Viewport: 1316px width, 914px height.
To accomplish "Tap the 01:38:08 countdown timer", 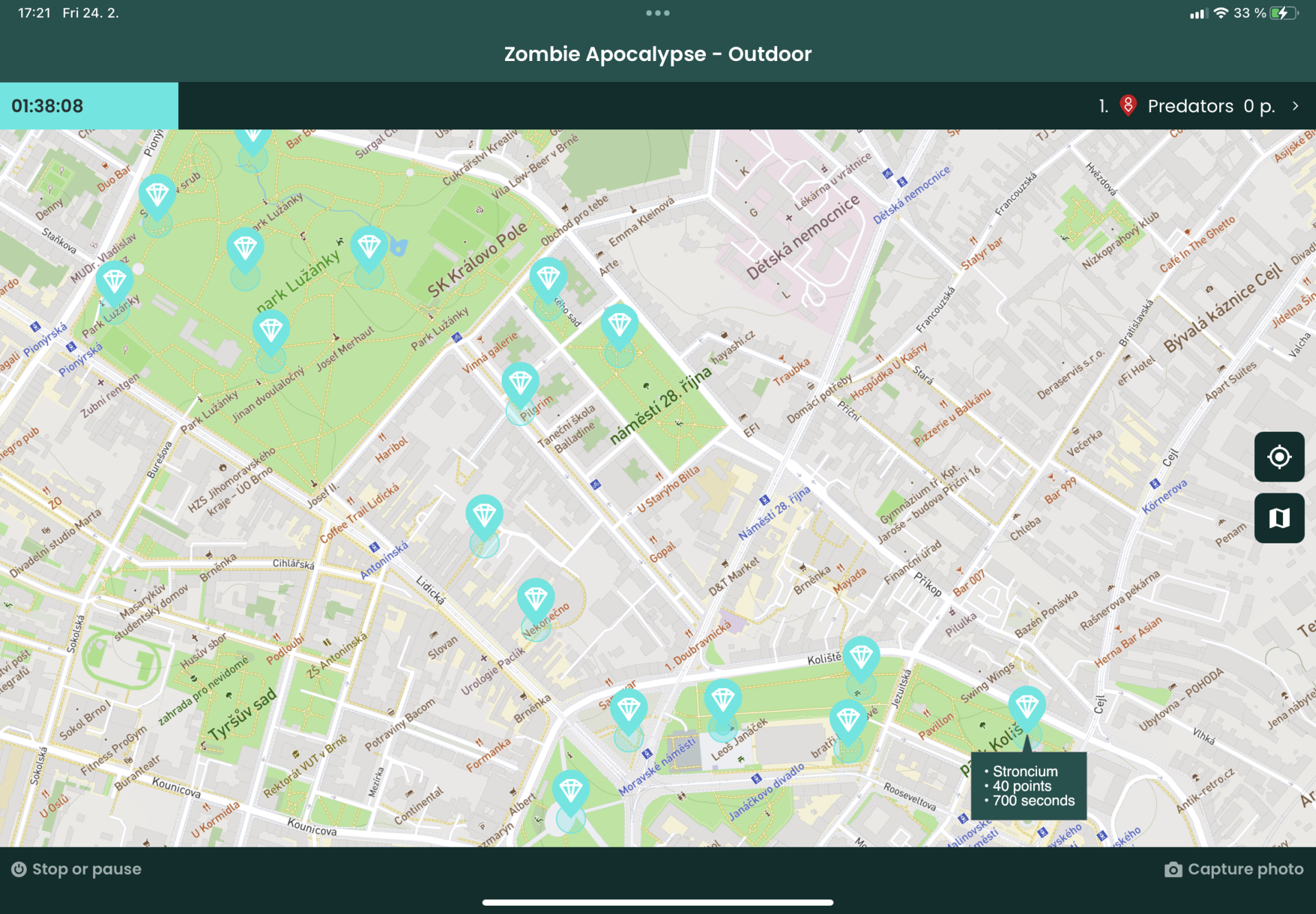I will pyautogui.click(x=89, y=106).
